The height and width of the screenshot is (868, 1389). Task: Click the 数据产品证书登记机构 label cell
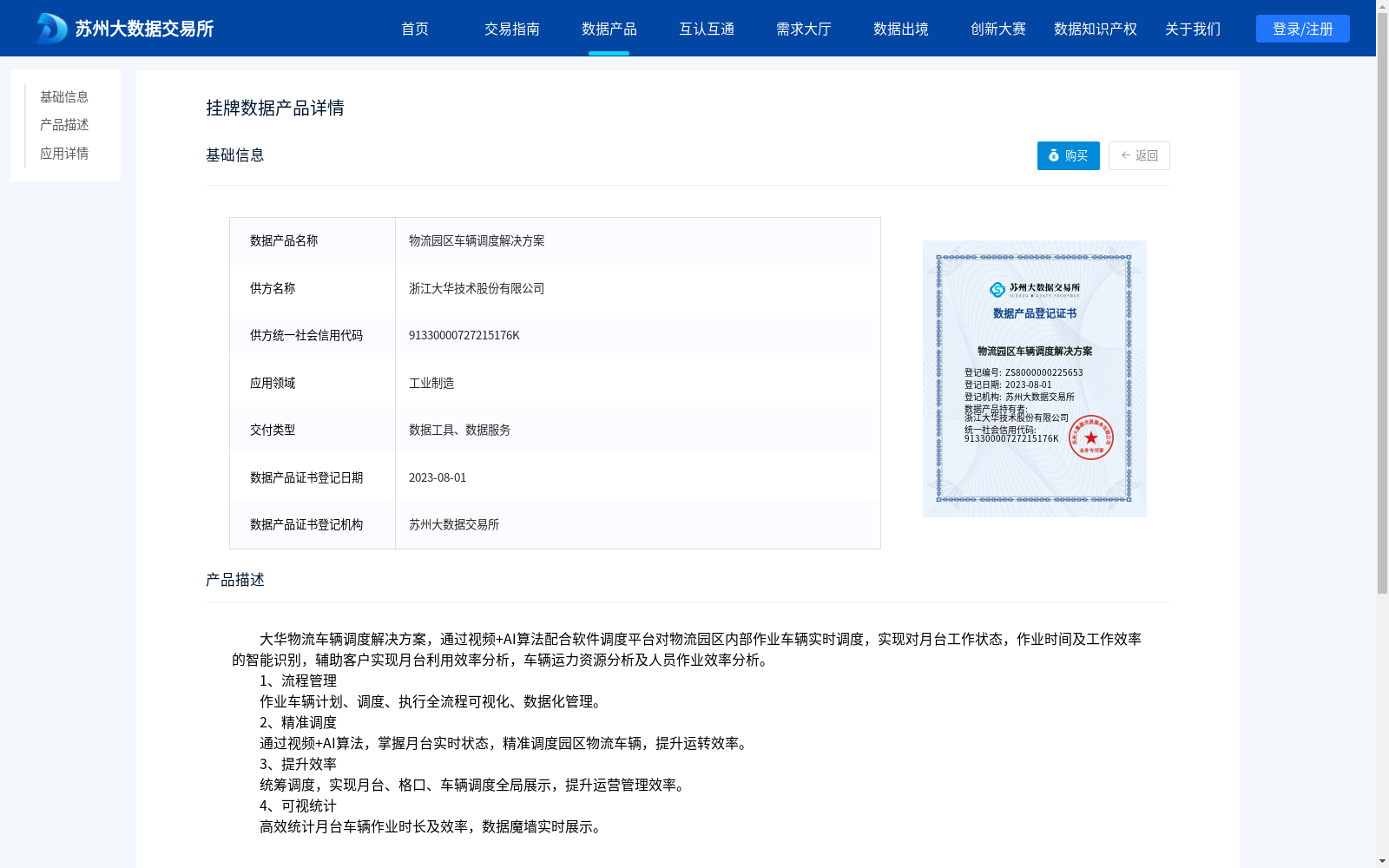[x=313, y=524]
